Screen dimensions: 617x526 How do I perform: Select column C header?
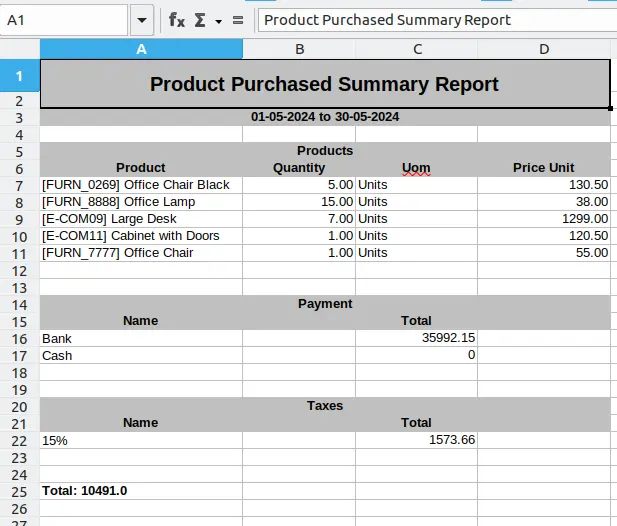coord(416,49)
